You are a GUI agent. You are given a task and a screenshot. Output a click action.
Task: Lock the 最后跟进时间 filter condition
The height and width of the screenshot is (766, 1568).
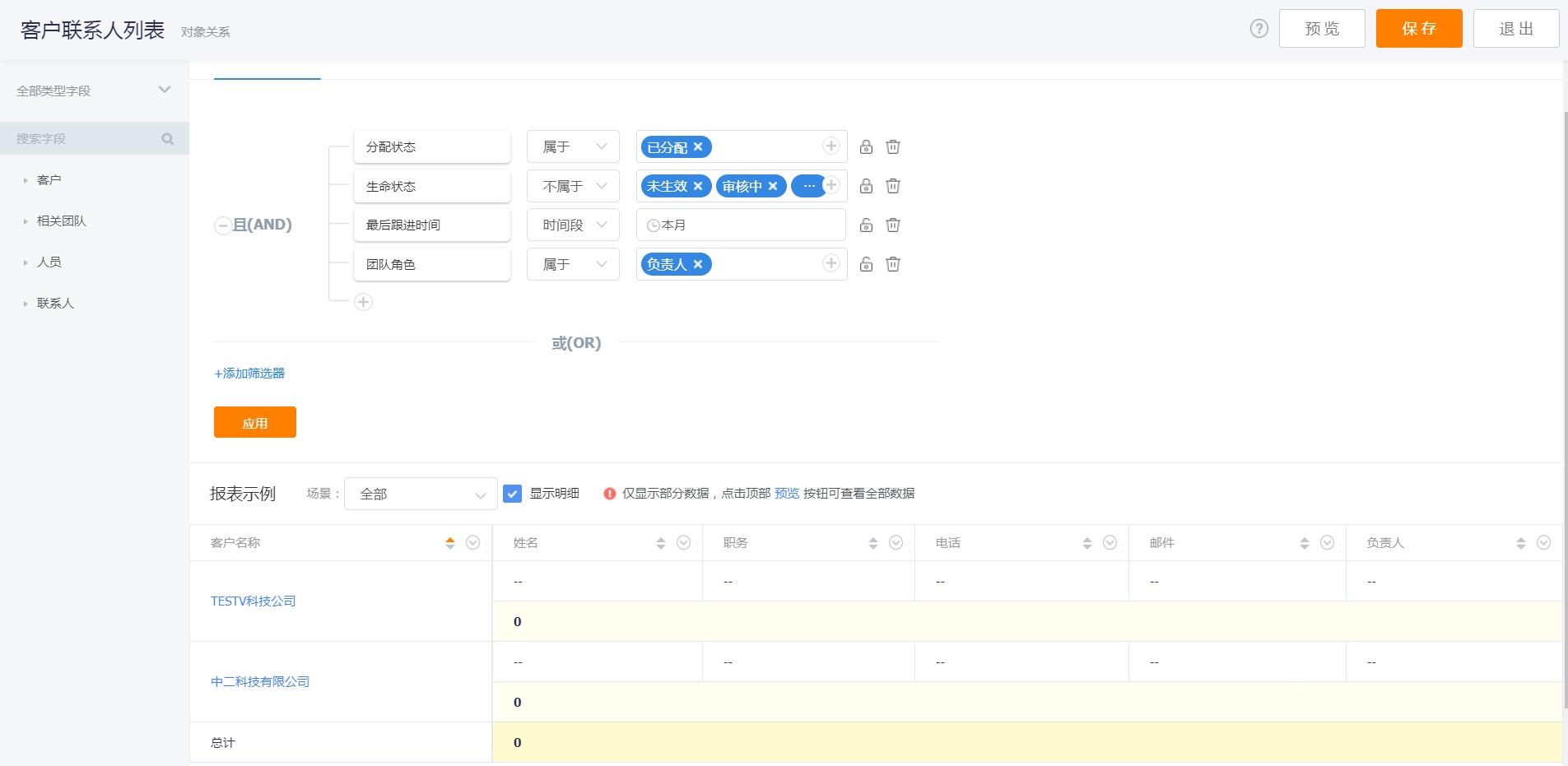click(x=866, y=225)
